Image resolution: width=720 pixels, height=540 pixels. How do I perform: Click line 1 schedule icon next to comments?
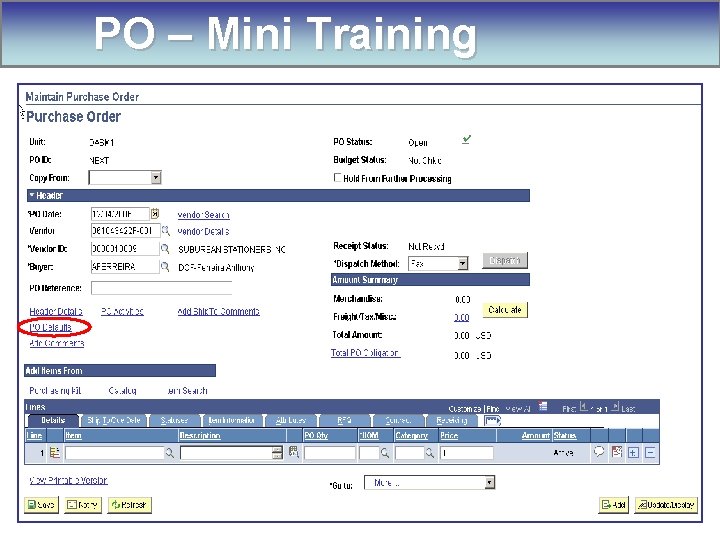coord(617,452)
